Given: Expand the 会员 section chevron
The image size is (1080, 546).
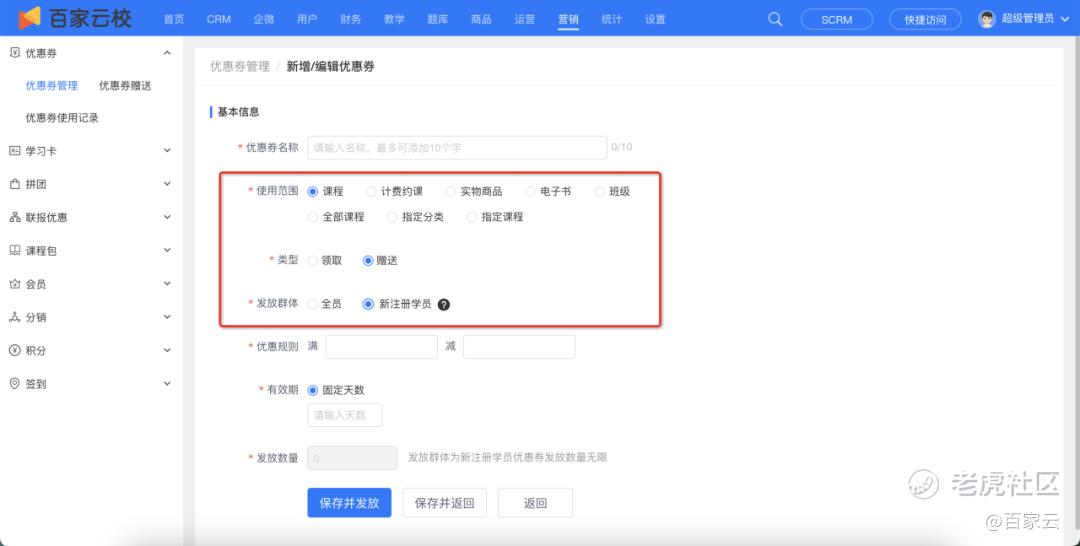Looking at the screenshot, I should [167, 283].
